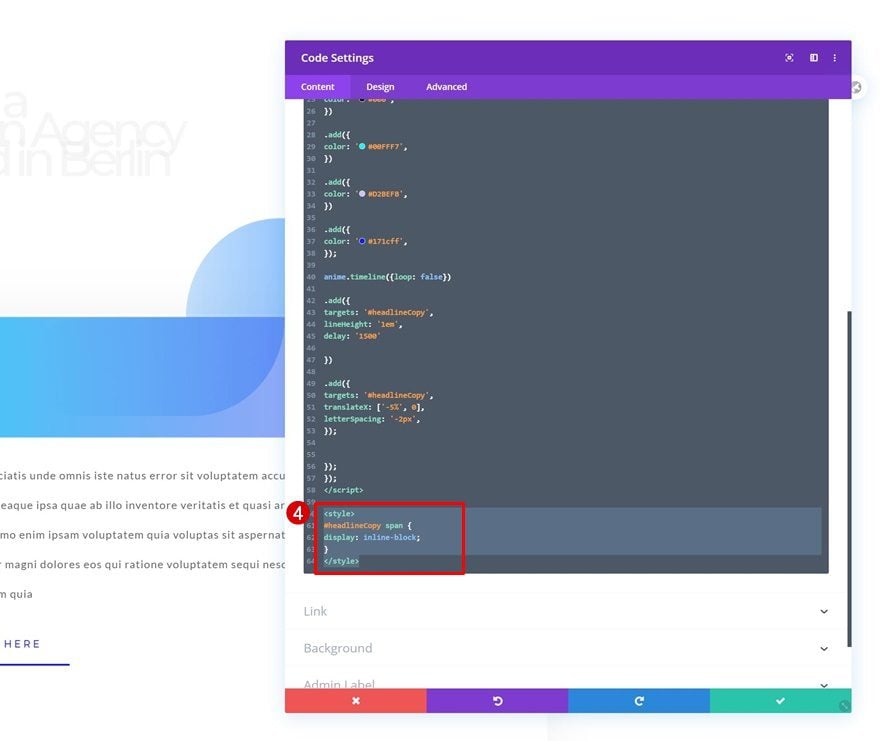Expand the Background section
Screen dimensions: 880x741
pyautogui.click(x=566, y=648)
